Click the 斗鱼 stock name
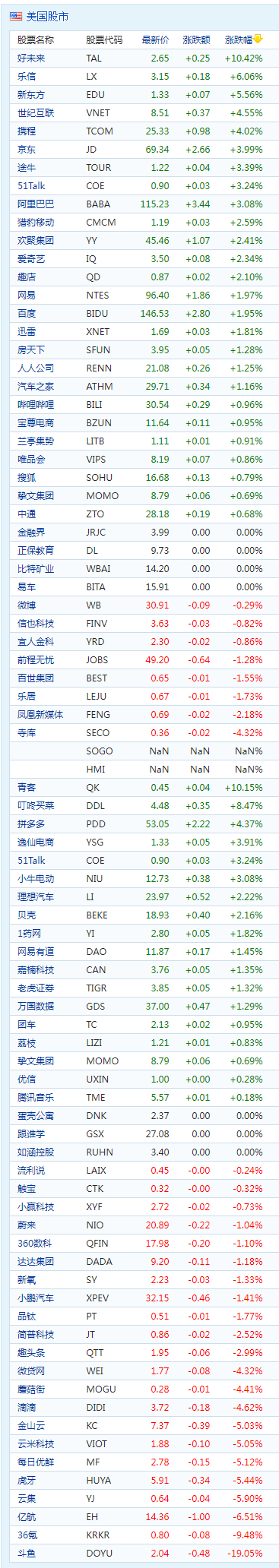The width and height of the screenshot is (279, 1568). pos(27,1553)
